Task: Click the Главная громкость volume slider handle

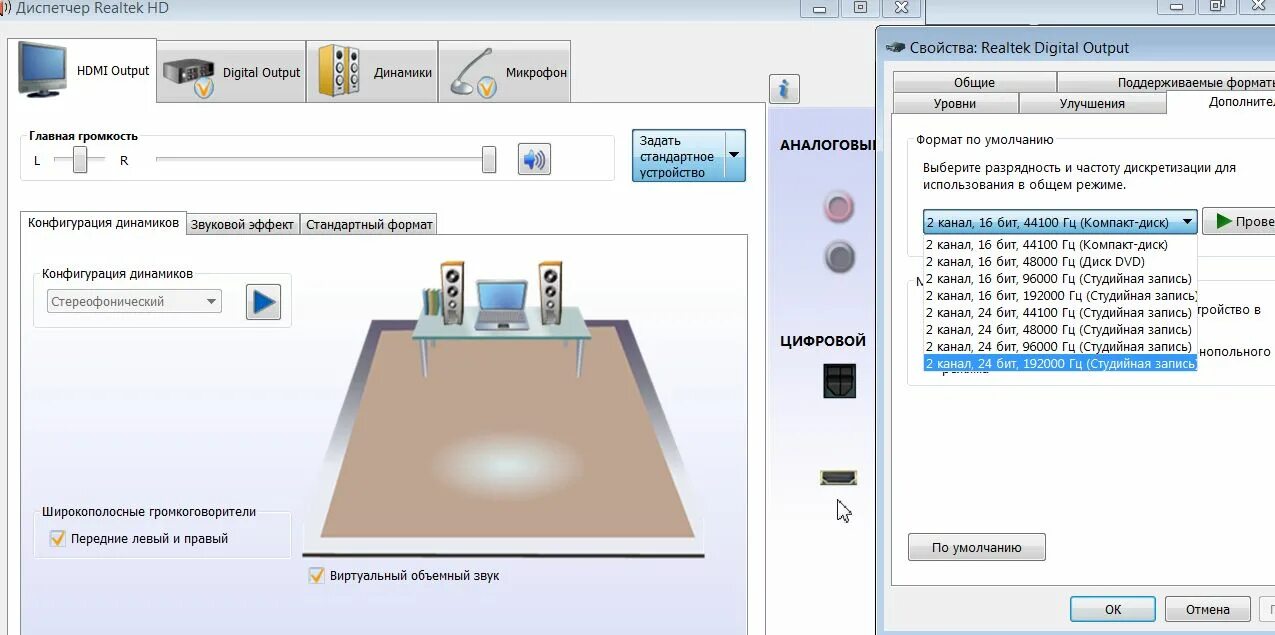Action: pyautogui.click(x=489, y=159)
